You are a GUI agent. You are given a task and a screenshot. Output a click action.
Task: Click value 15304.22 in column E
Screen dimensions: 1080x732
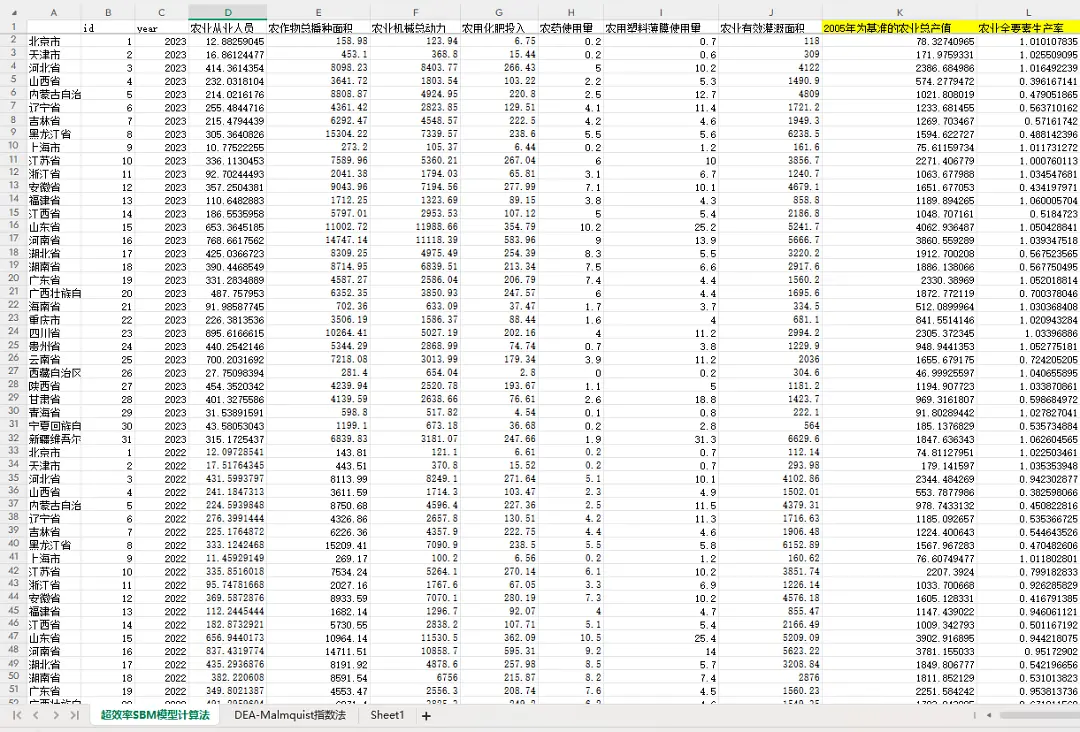click(318, 134)
